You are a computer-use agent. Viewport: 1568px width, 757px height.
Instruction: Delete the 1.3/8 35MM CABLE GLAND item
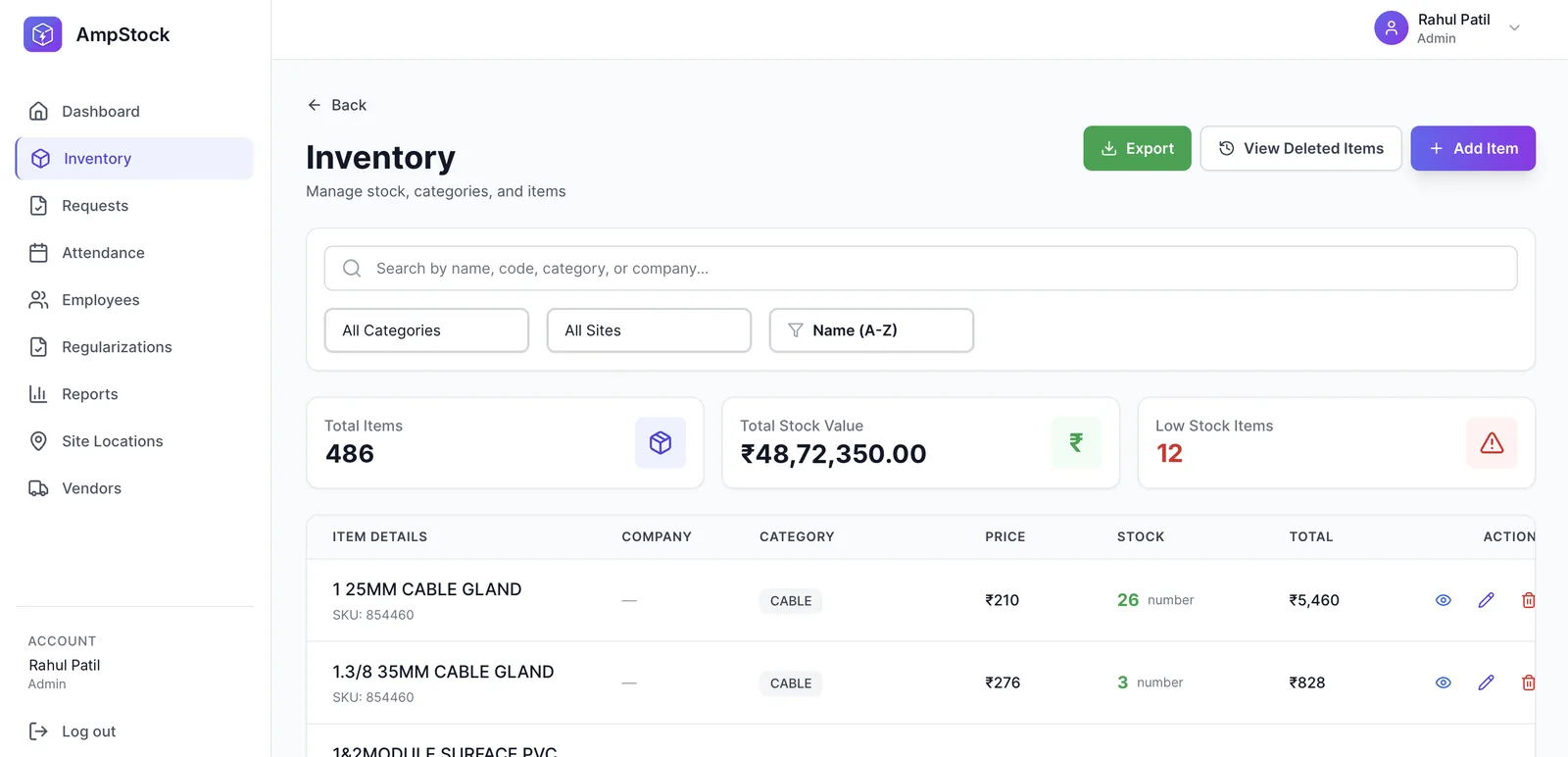tap(1528, 682)
